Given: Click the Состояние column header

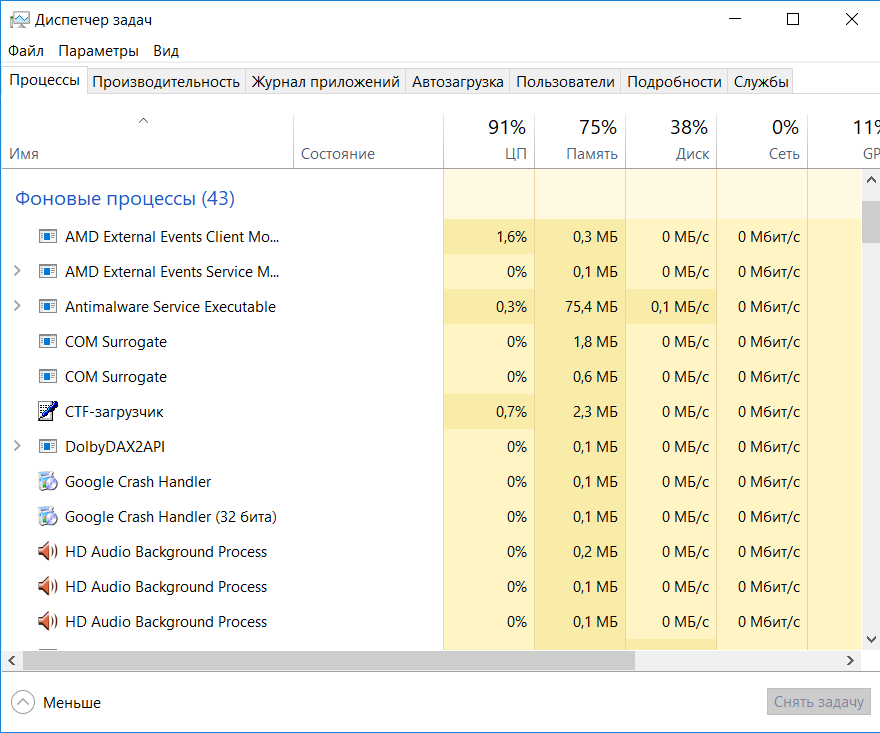Looking at the screenshot, I should point(369,141).
